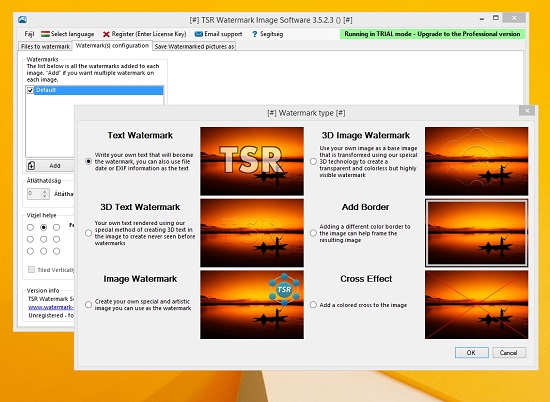The width and height of the screenshot is (550, 402).
Task: Click the Cross Effect preview image
Action: (476, 304)
